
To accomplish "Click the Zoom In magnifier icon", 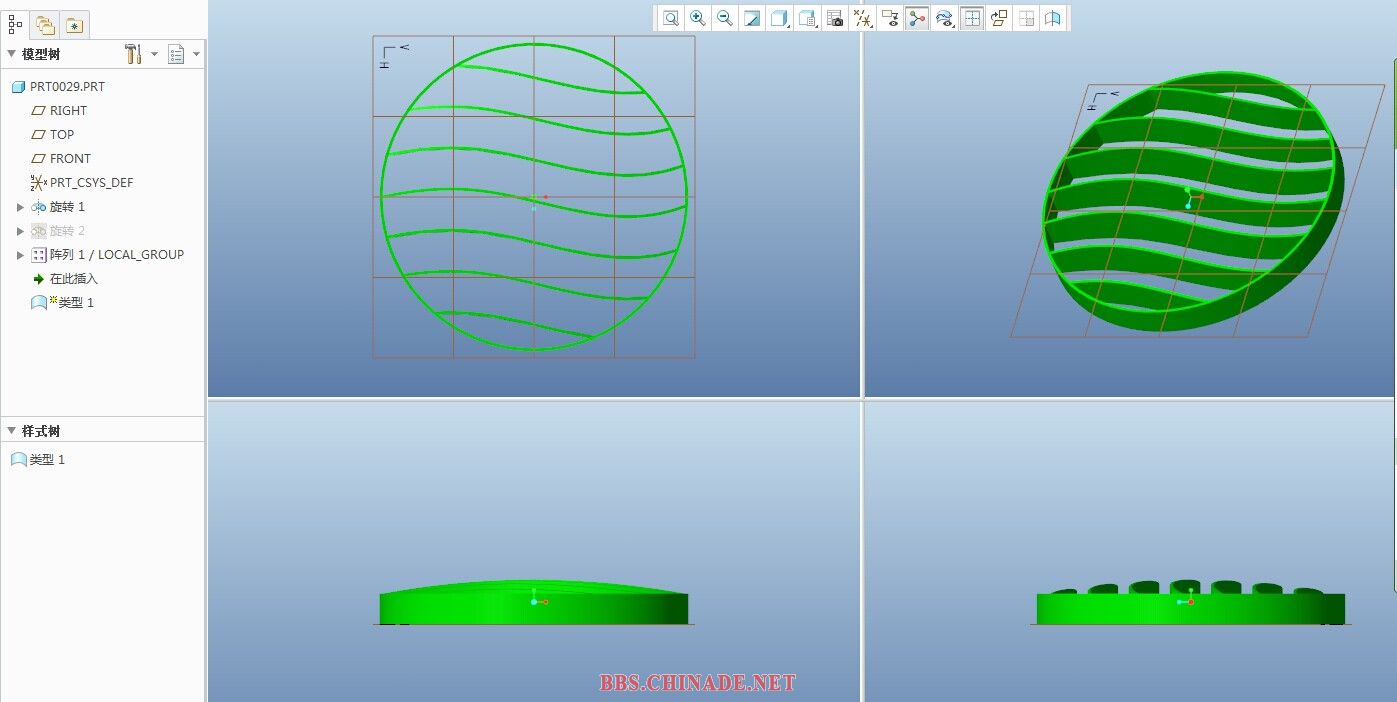I will [698, 18].
